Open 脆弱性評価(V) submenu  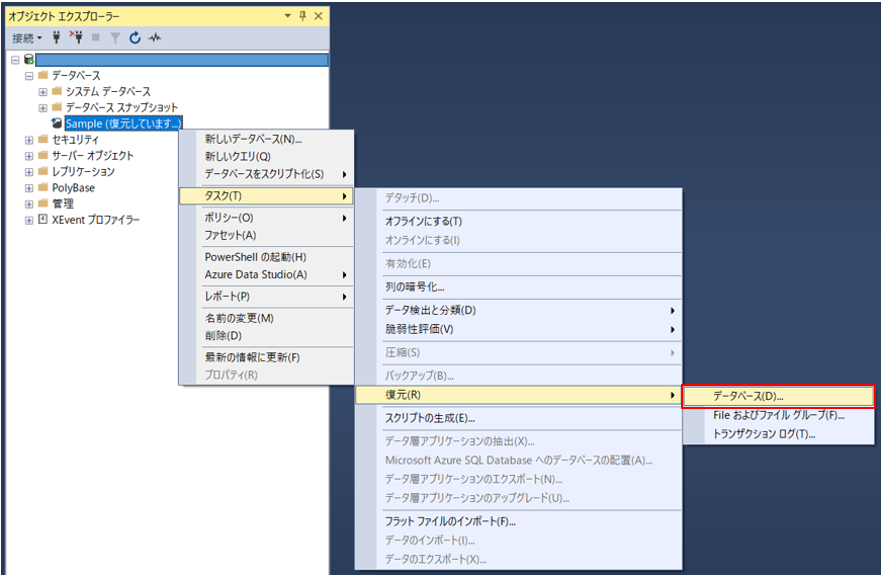click(x=519, y=330)
